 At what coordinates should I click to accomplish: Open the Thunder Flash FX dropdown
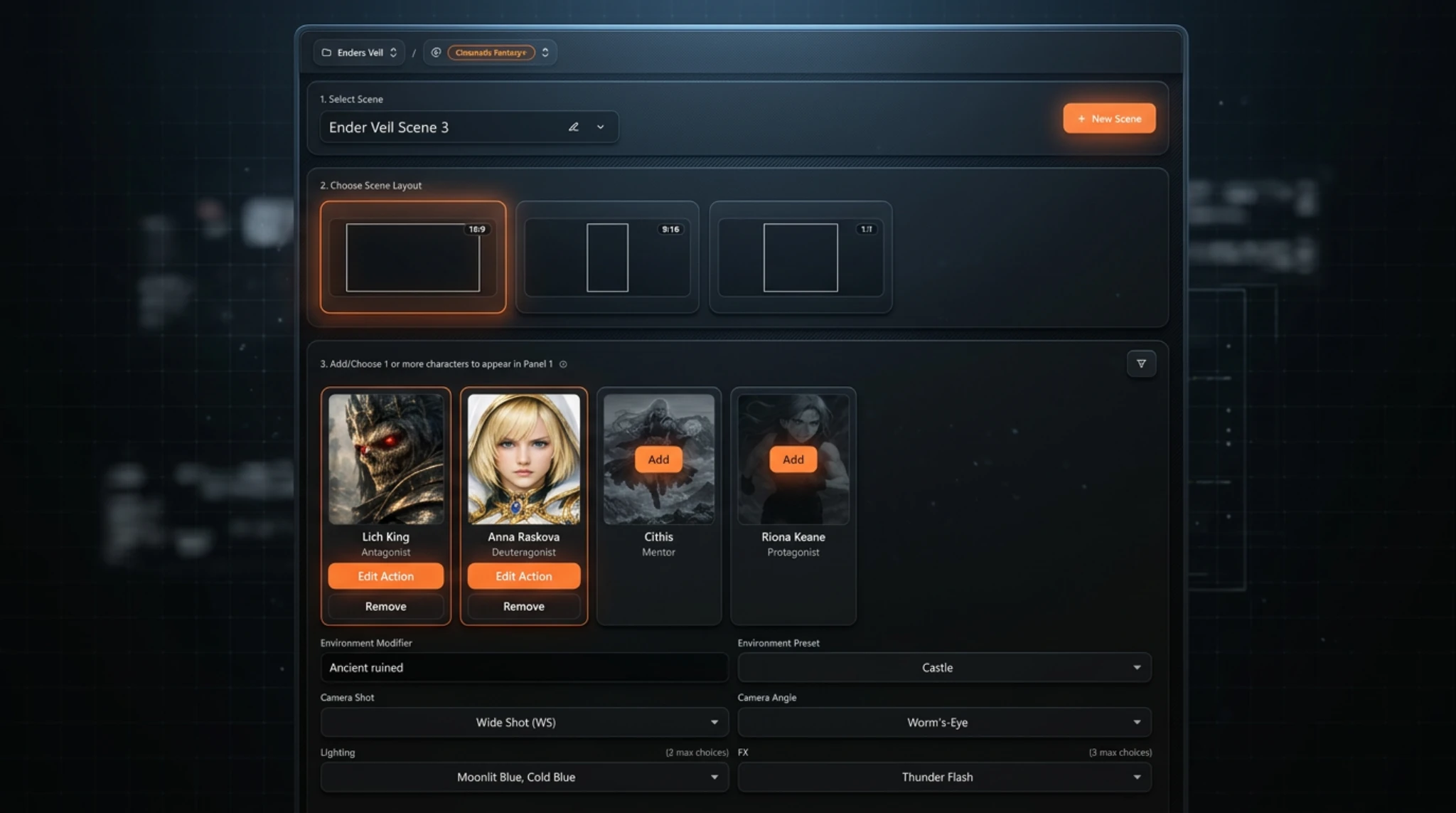click(x=943, y=777)
